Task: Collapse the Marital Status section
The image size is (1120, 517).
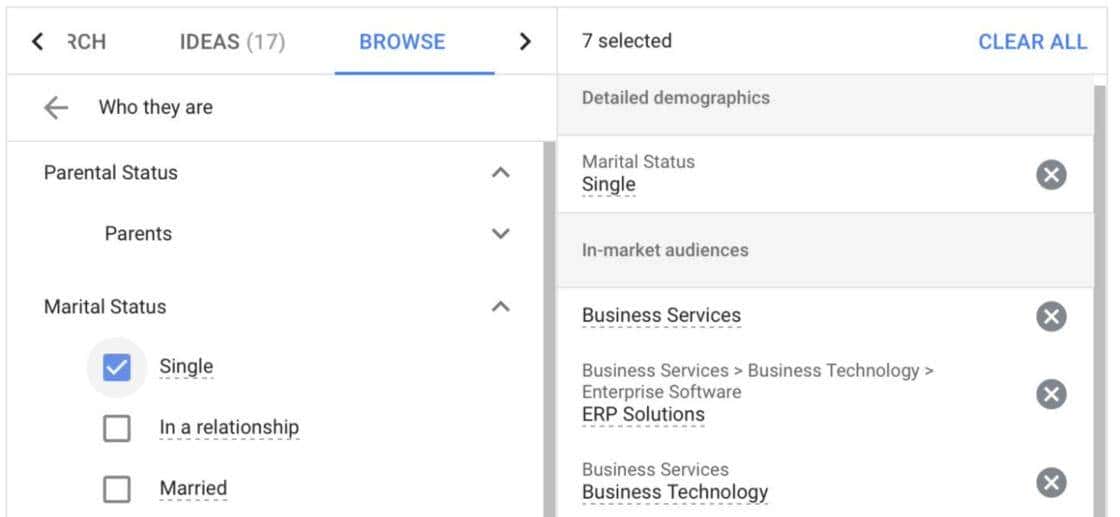Action: point(501,307)
